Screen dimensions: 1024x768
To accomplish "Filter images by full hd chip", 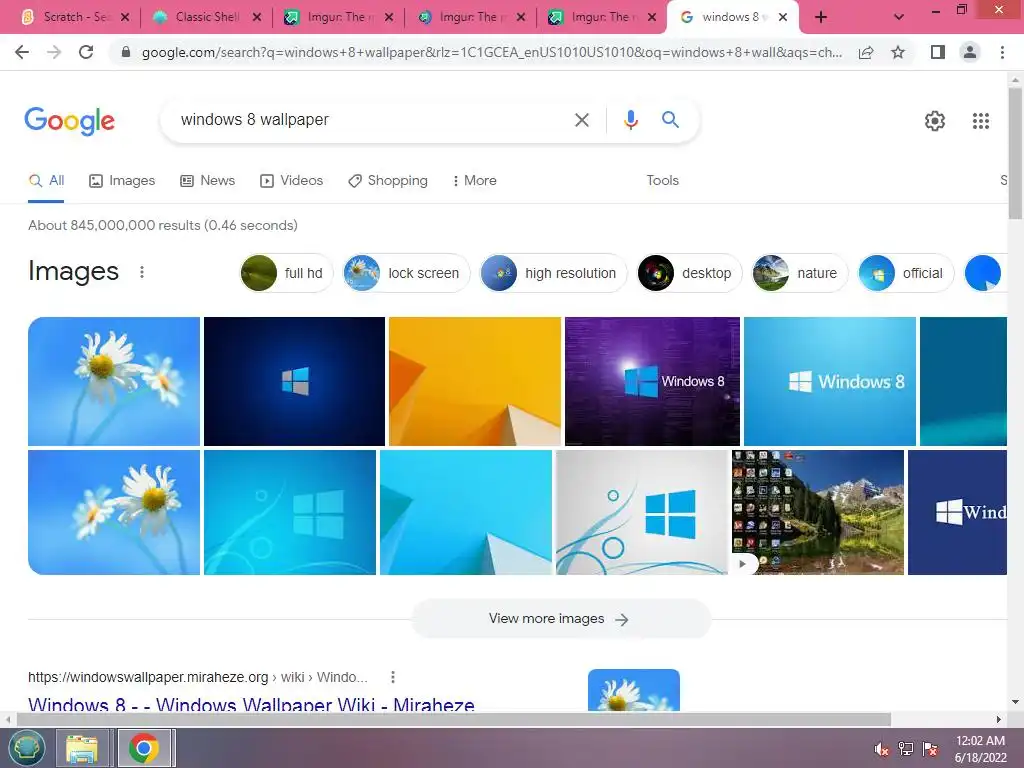I will click(287, 273).
